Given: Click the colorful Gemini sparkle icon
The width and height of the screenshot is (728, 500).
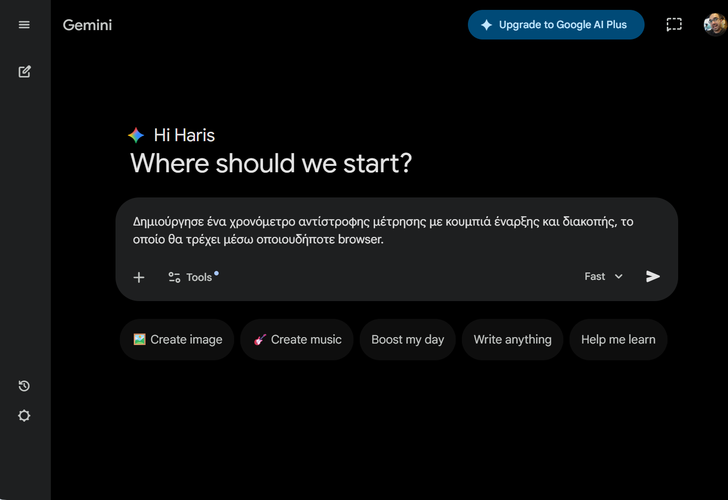Looking at the screenshot, I should tap(136, 135).
